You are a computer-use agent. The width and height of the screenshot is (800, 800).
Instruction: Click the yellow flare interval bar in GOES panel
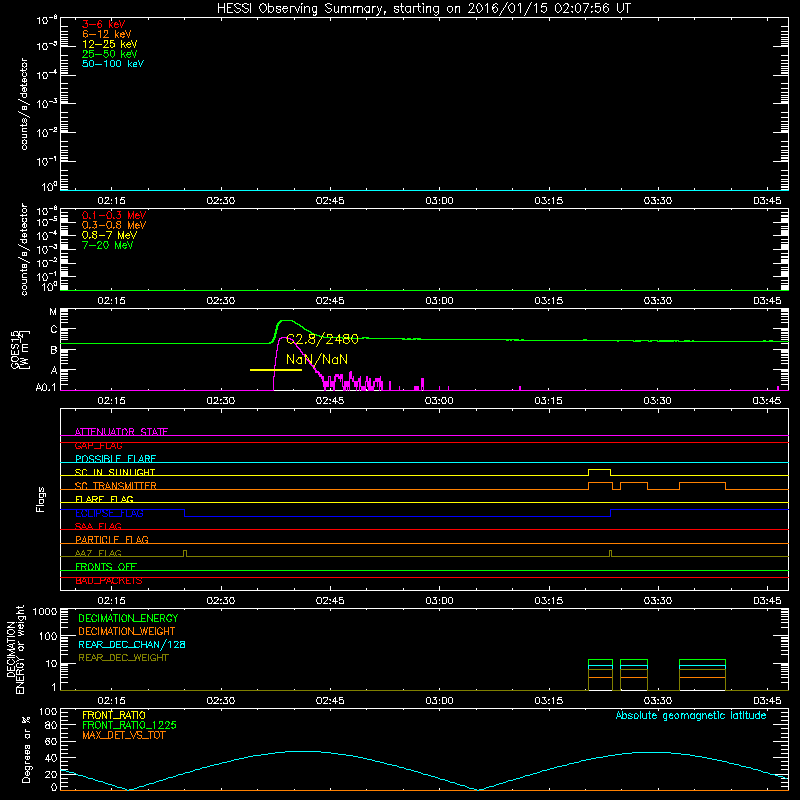click(276, 370)
